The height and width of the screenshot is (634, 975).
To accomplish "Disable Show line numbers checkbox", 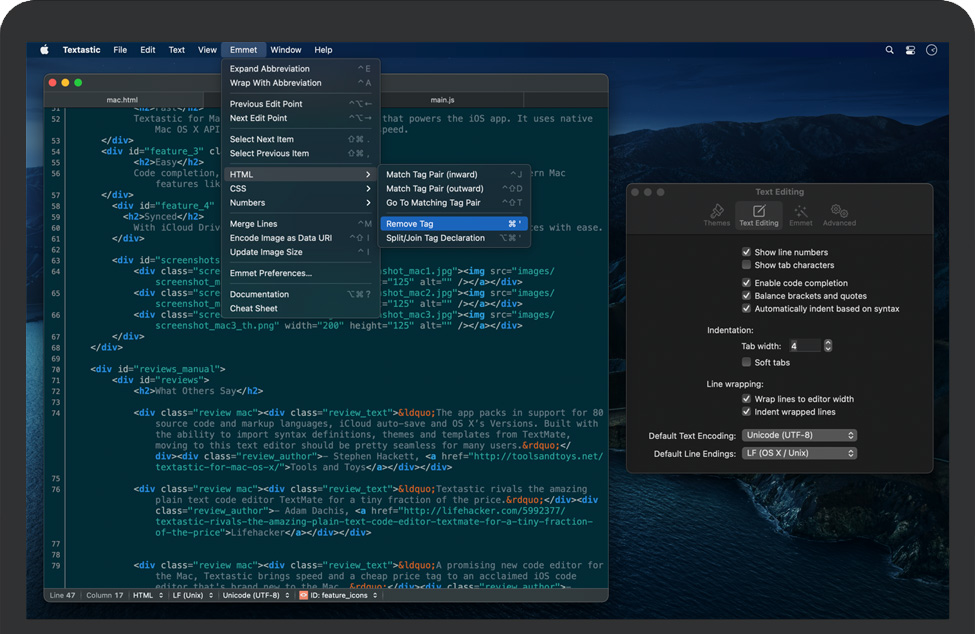I will pos(746,252).
